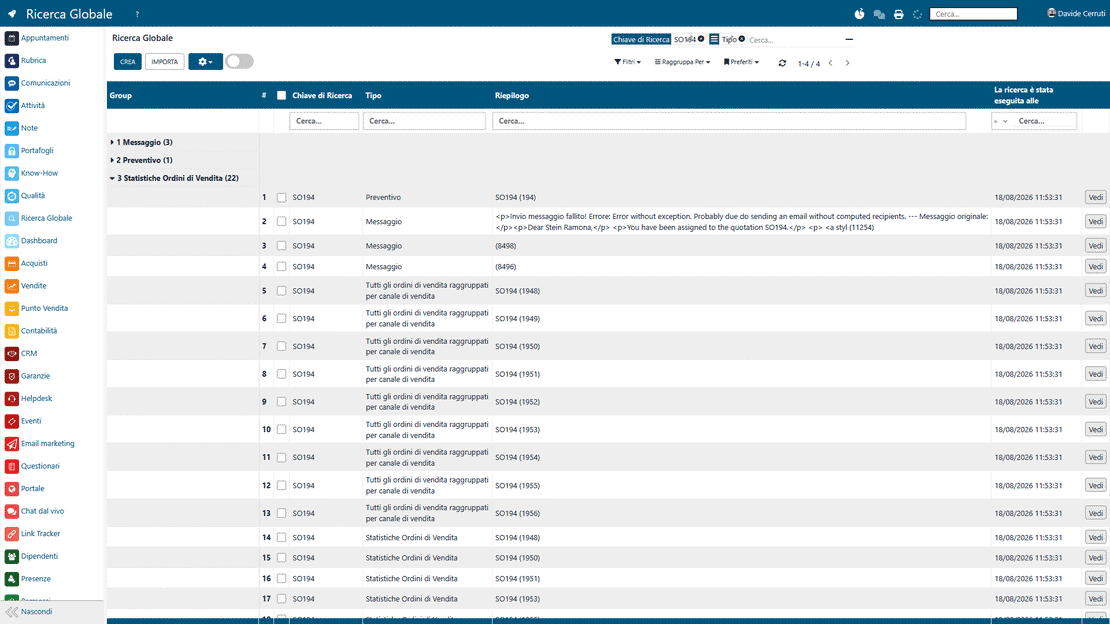The height and width of the screenshot is (624, 1110).
Task: Select checkbox for row 2 Messaggio
Action: pos(281,222)
